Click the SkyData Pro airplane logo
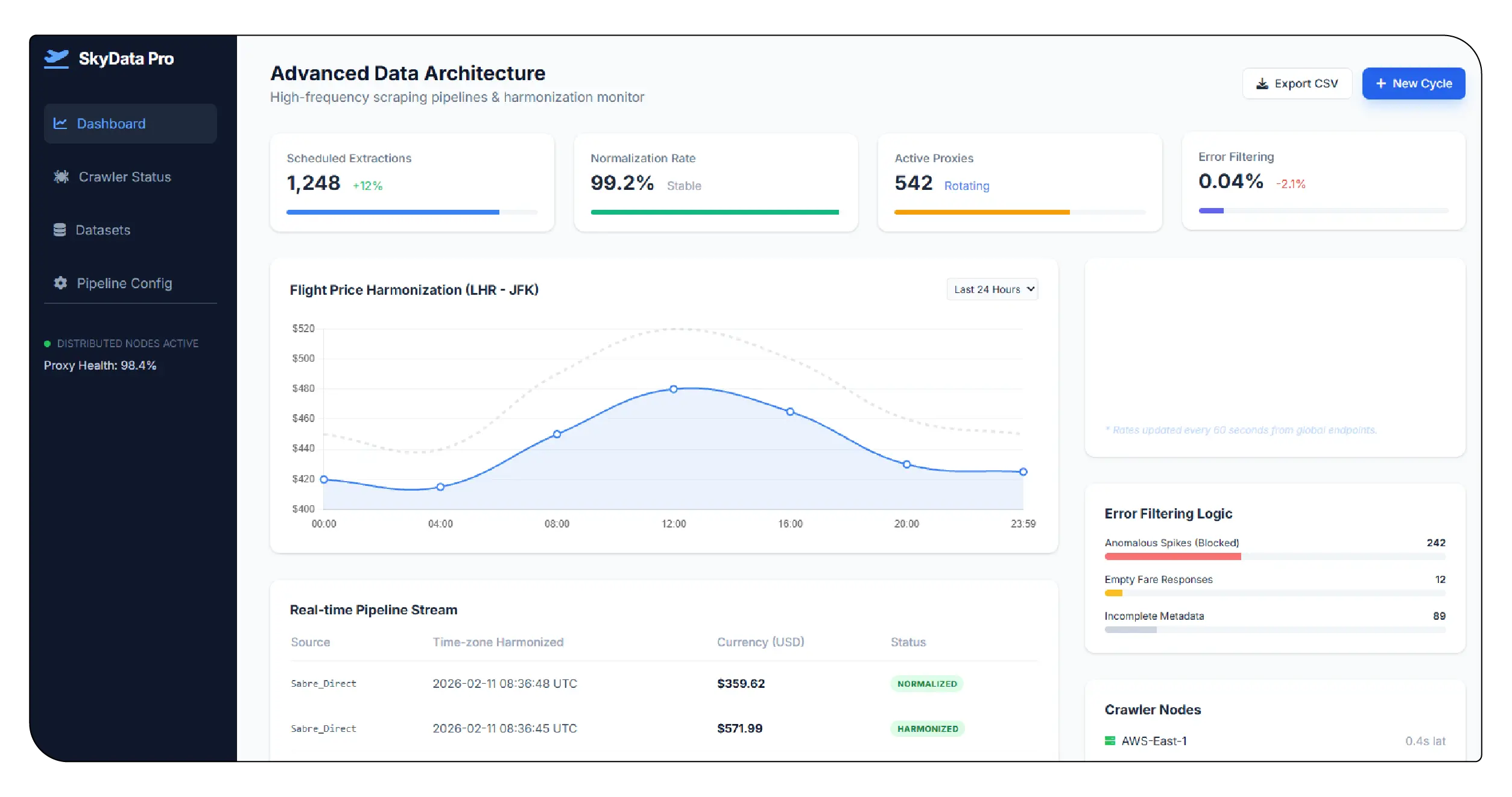Viewport: 1512px width, 797px height. point(57,58)
